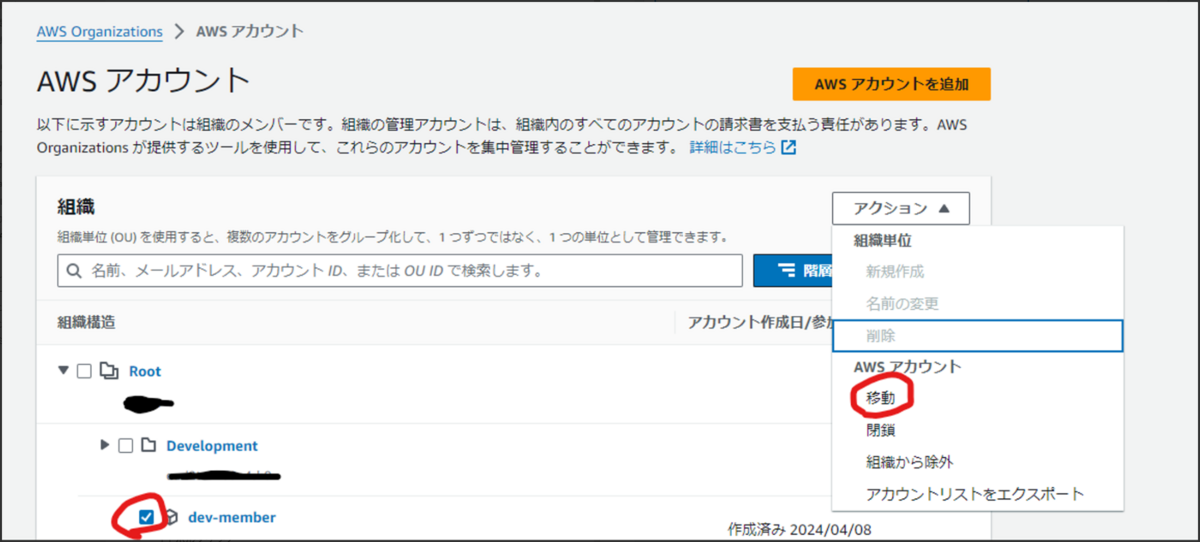Collapse the Root tree node arrow
Screen dimensions: 1200x542
64,370
